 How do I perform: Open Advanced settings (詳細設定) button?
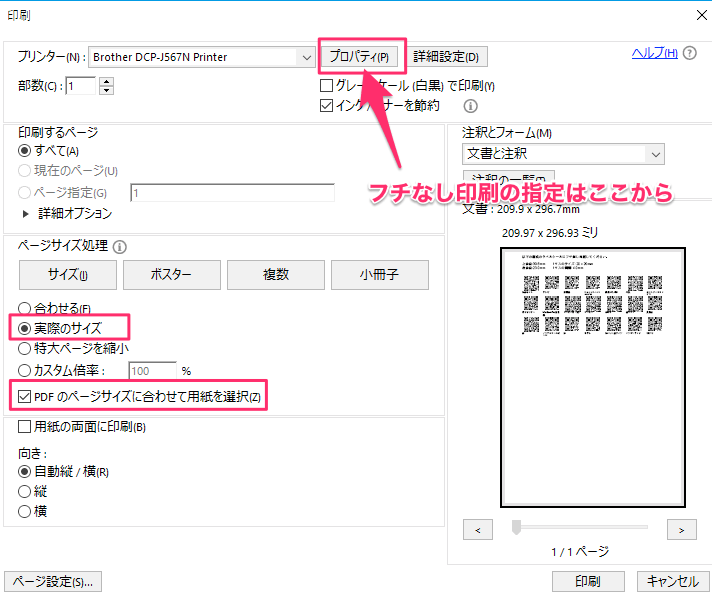pos(446,57)
